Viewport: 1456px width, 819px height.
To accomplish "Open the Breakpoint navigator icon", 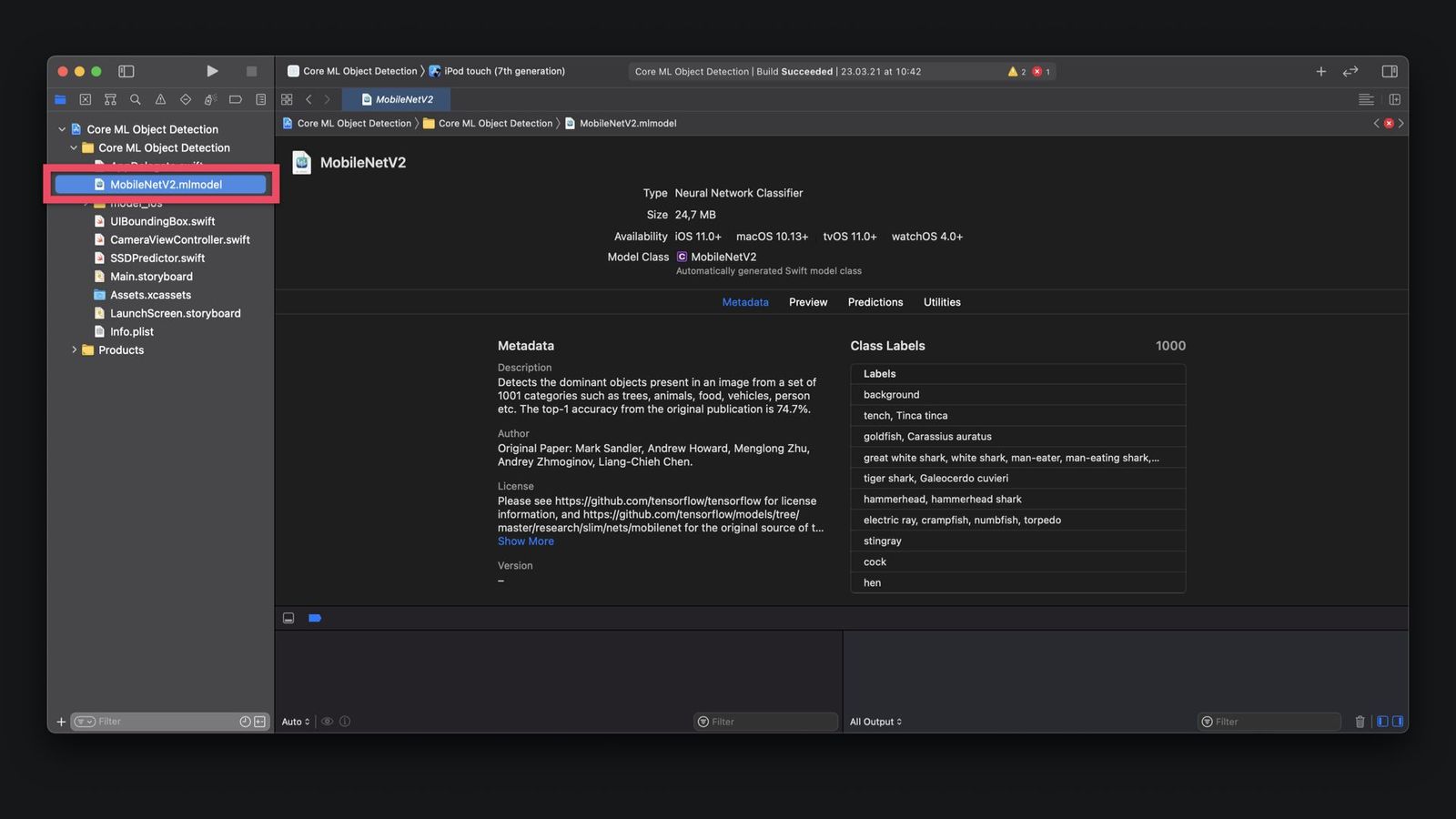I will pyautogui.click(x=235, y=99).
